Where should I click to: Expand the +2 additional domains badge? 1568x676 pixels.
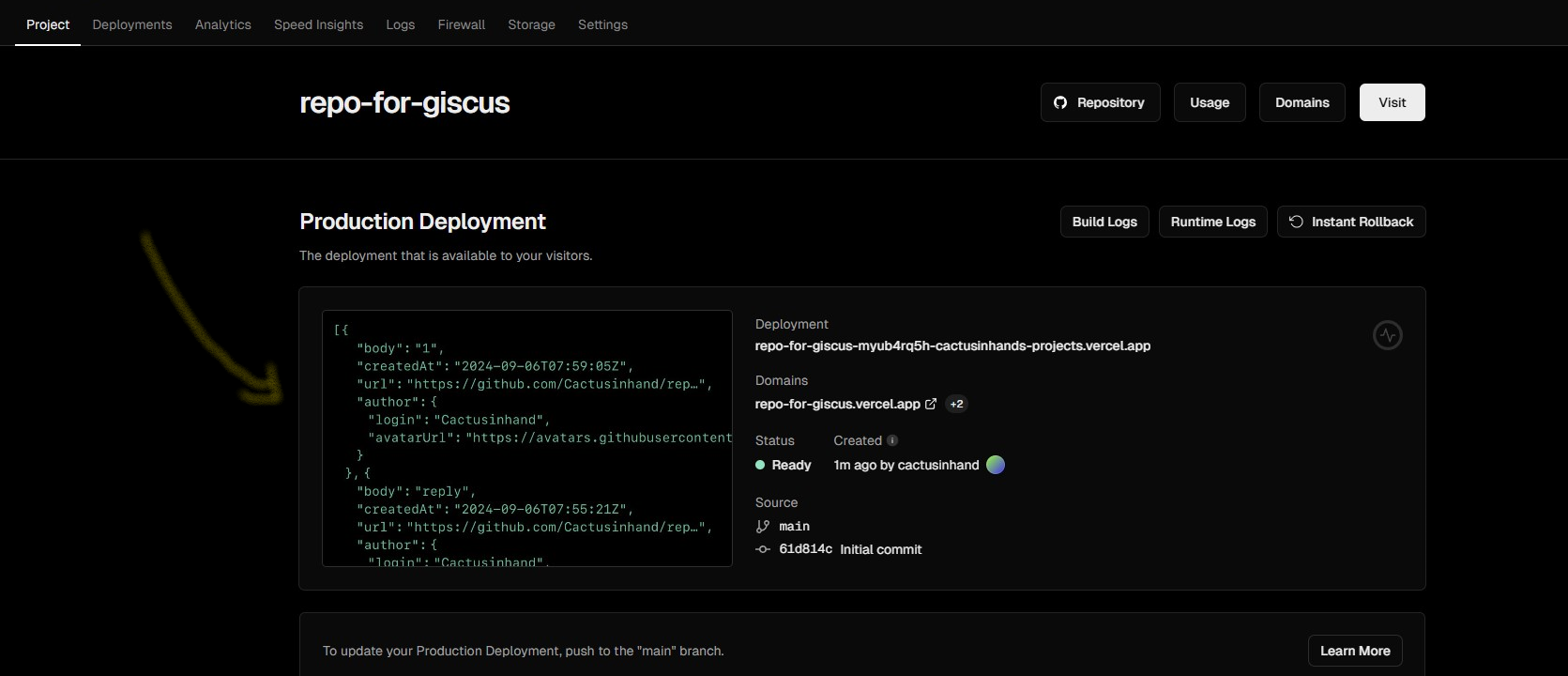(x=956, y=404)
